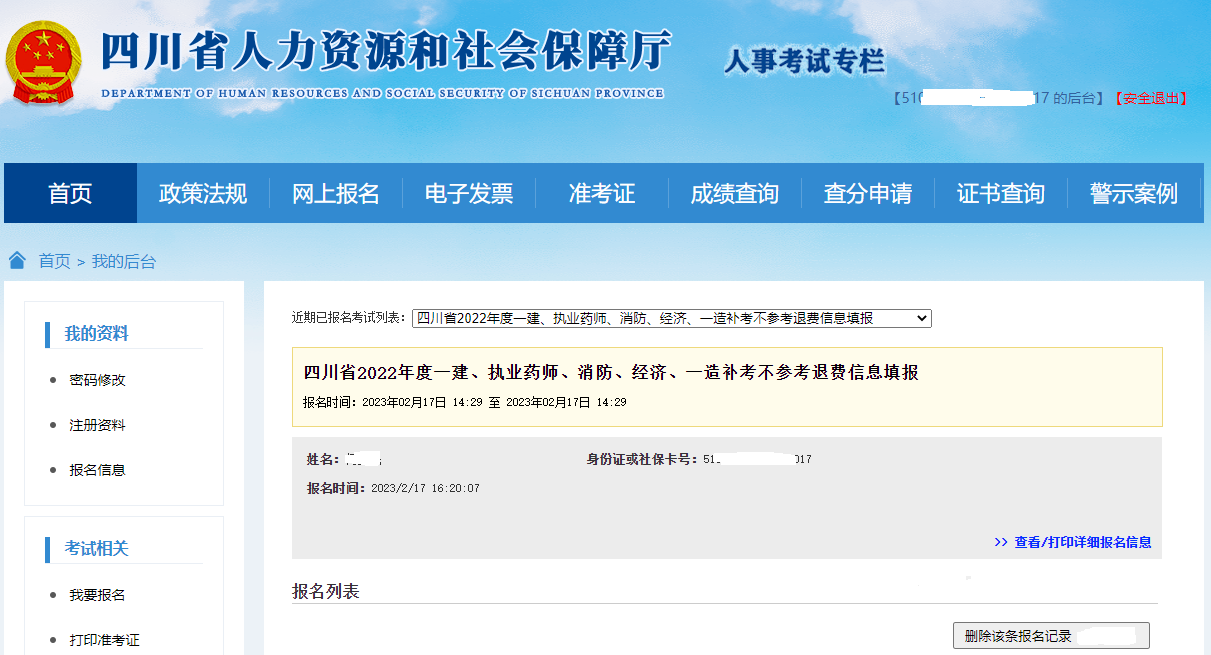View 警示案例 from the top navigation
Viewport: 1211px width, 655px height.
(x=1133, y=193)
